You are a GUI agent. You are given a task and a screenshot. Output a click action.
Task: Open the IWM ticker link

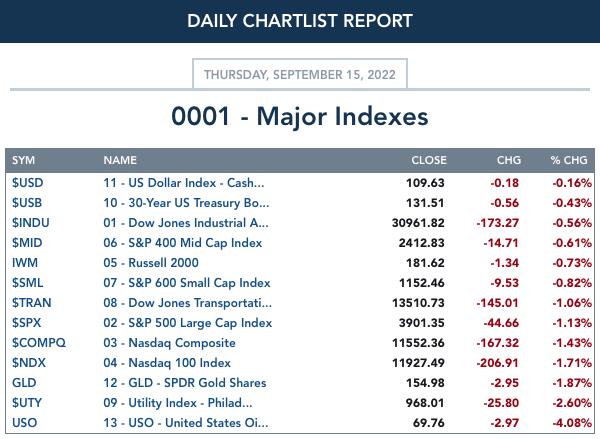(x=25, y=263)
